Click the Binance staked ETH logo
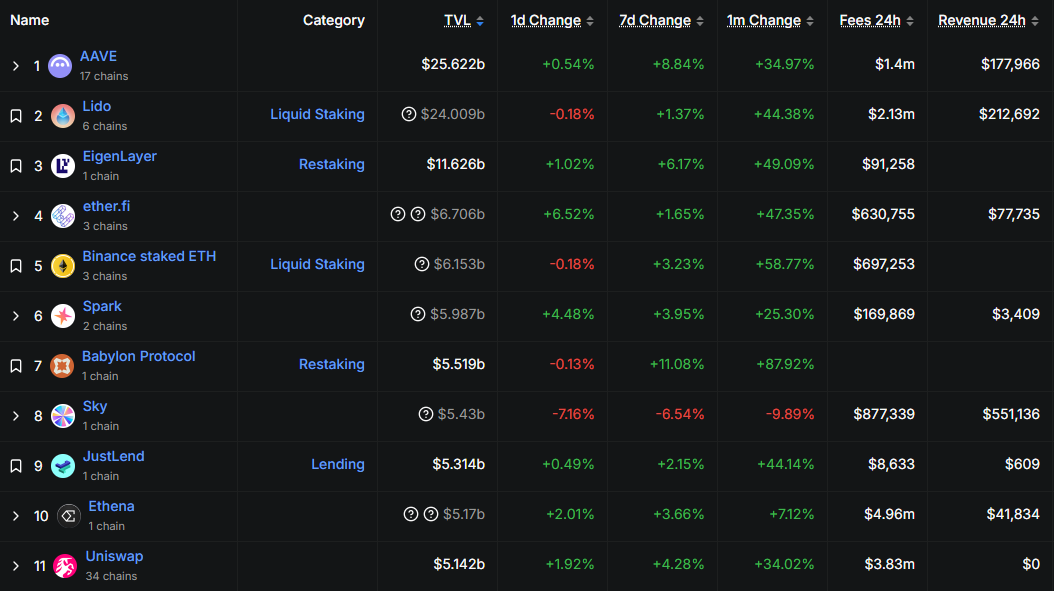 [x=63, y=266]
